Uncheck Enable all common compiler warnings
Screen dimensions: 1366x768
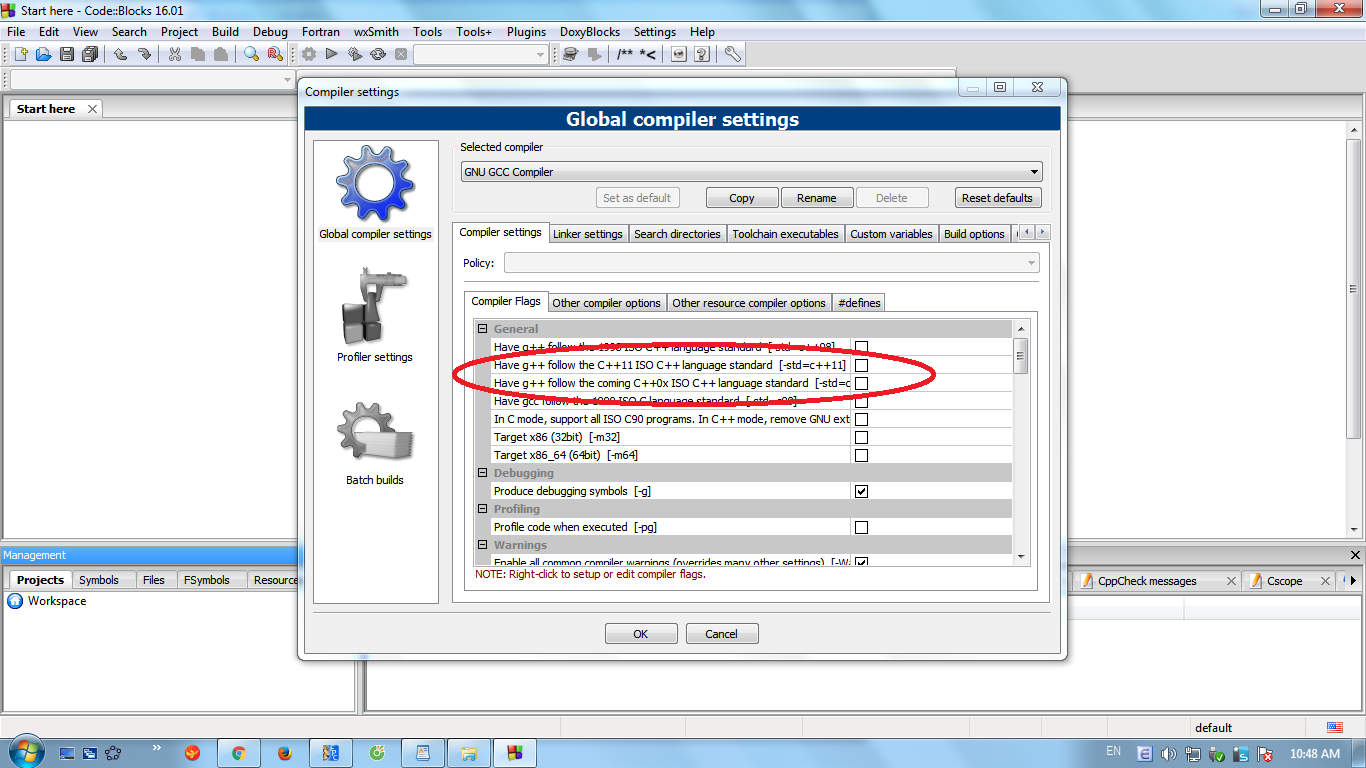click(x=861, y=562)
